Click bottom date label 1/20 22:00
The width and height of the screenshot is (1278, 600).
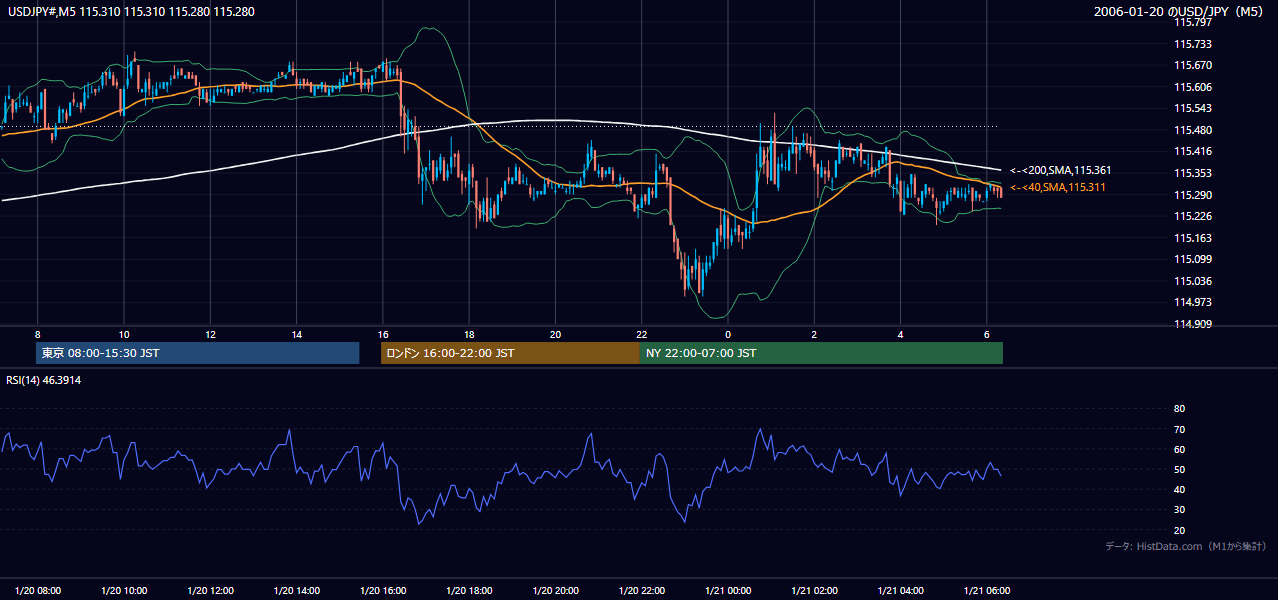(x=642, y=591)
